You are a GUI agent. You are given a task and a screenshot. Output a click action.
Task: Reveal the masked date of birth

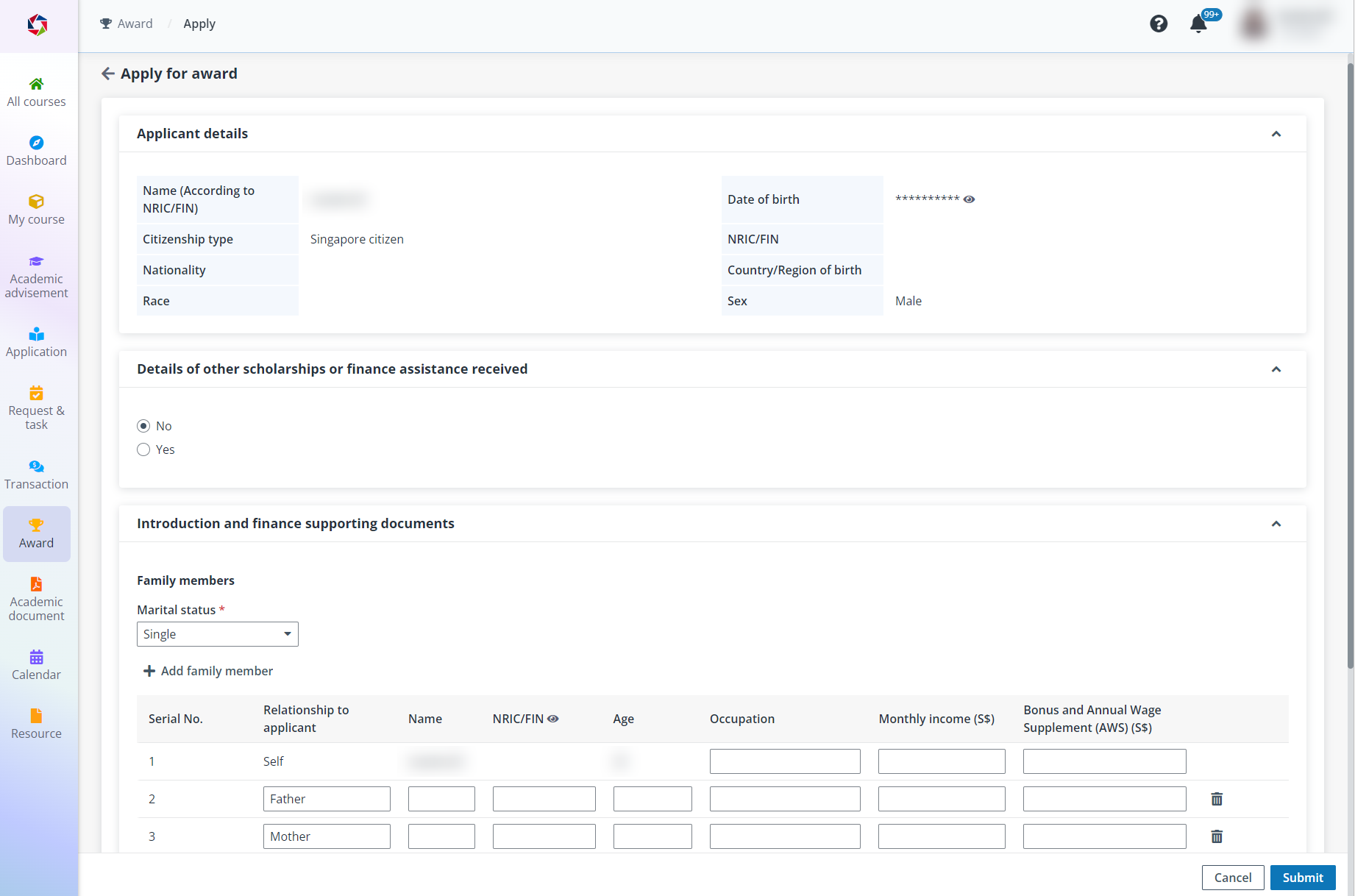[969, 199]
